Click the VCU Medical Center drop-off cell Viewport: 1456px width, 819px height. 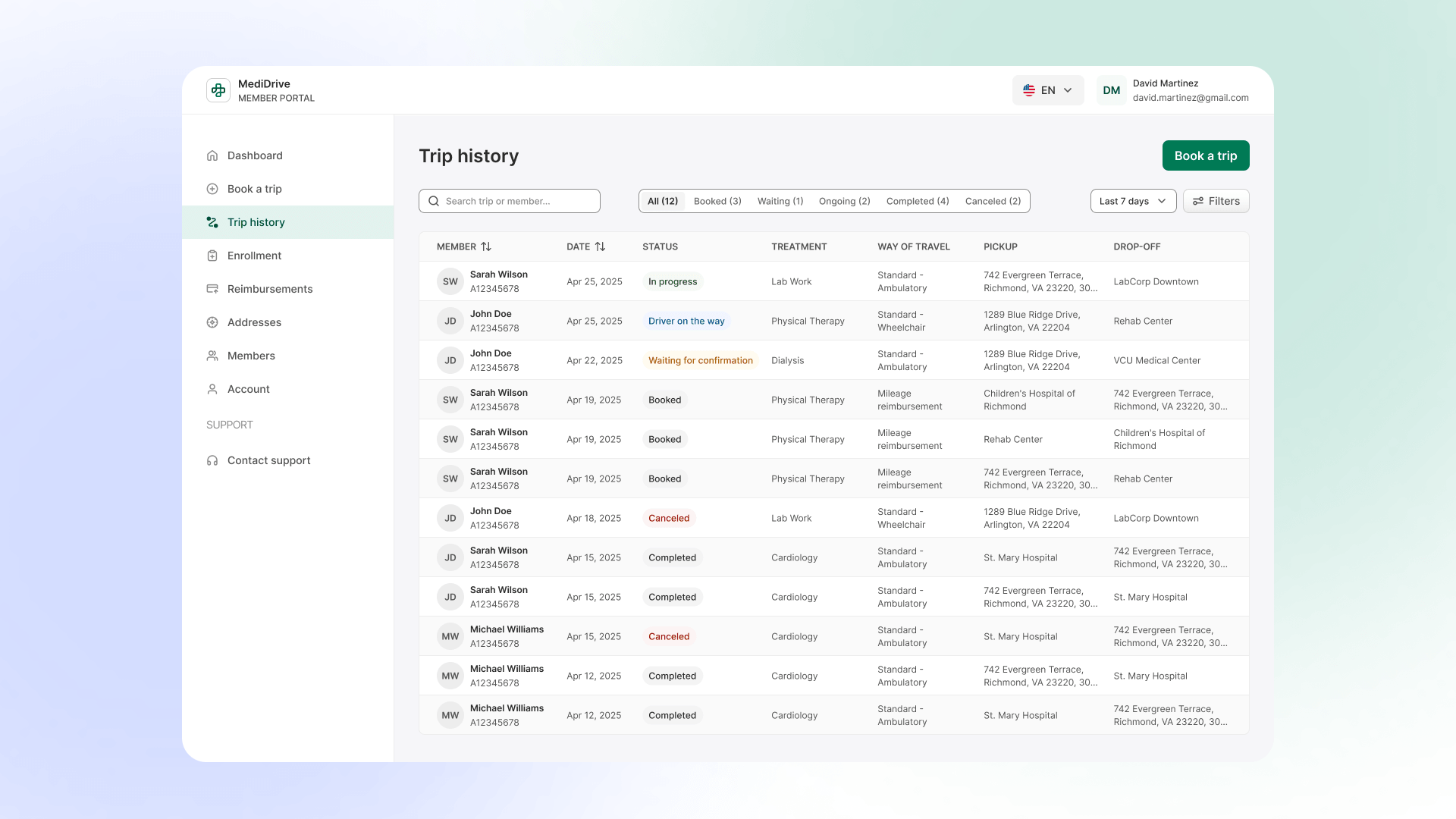click(x=1157, y=360)
